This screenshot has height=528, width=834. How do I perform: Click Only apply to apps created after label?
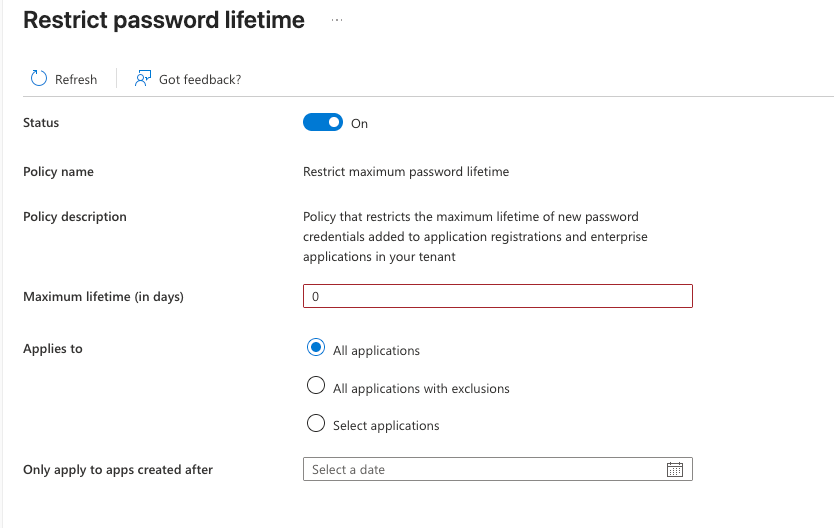[118, 470]
